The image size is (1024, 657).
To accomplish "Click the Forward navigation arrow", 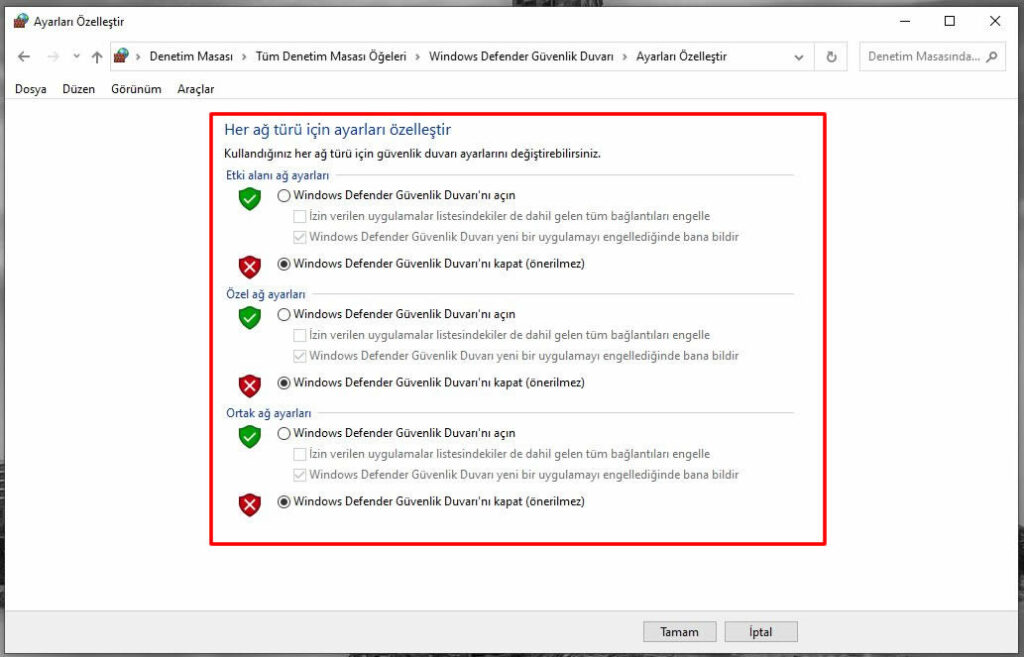I will coord(53,57).
